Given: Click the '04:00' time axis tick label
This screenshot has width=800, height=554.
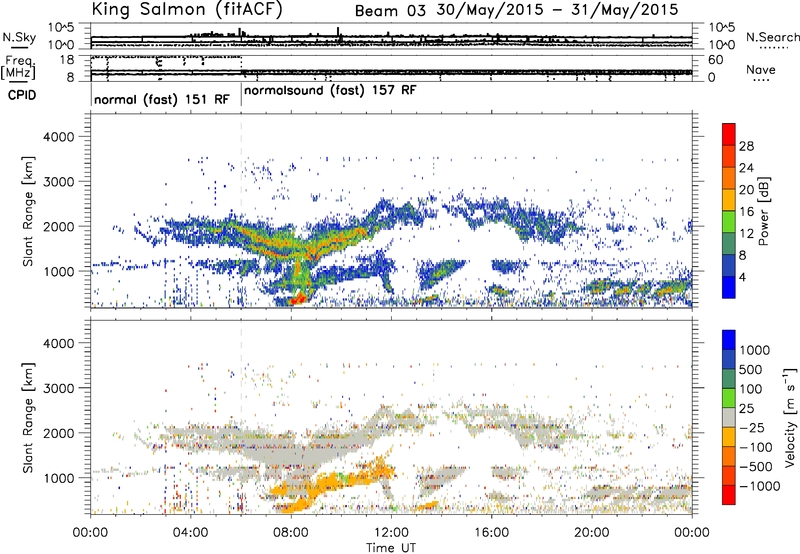Looking at the screenshot, I should (x=191, y=533).
